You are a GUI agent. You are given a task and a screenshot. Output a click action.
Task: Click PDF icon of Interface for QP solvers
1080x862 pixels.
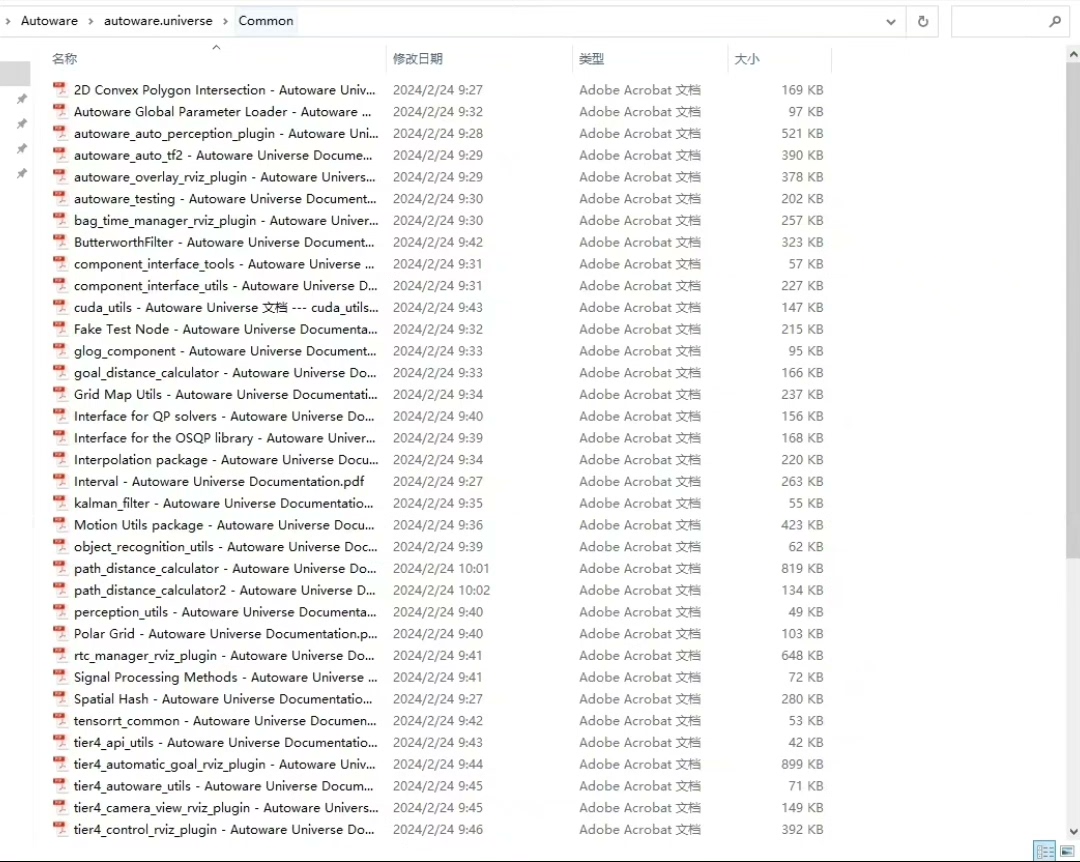click(x=61, y=416)
